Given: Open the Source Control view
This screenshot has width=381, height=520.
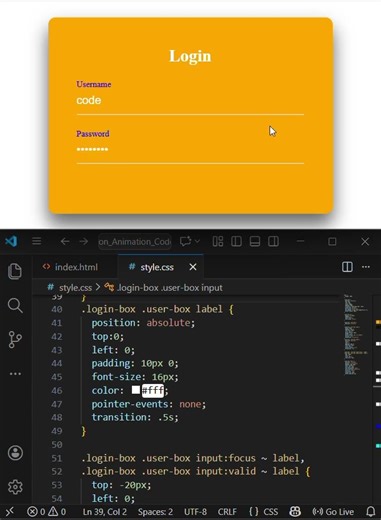Looking at the screenshot, I should point(15,339).
